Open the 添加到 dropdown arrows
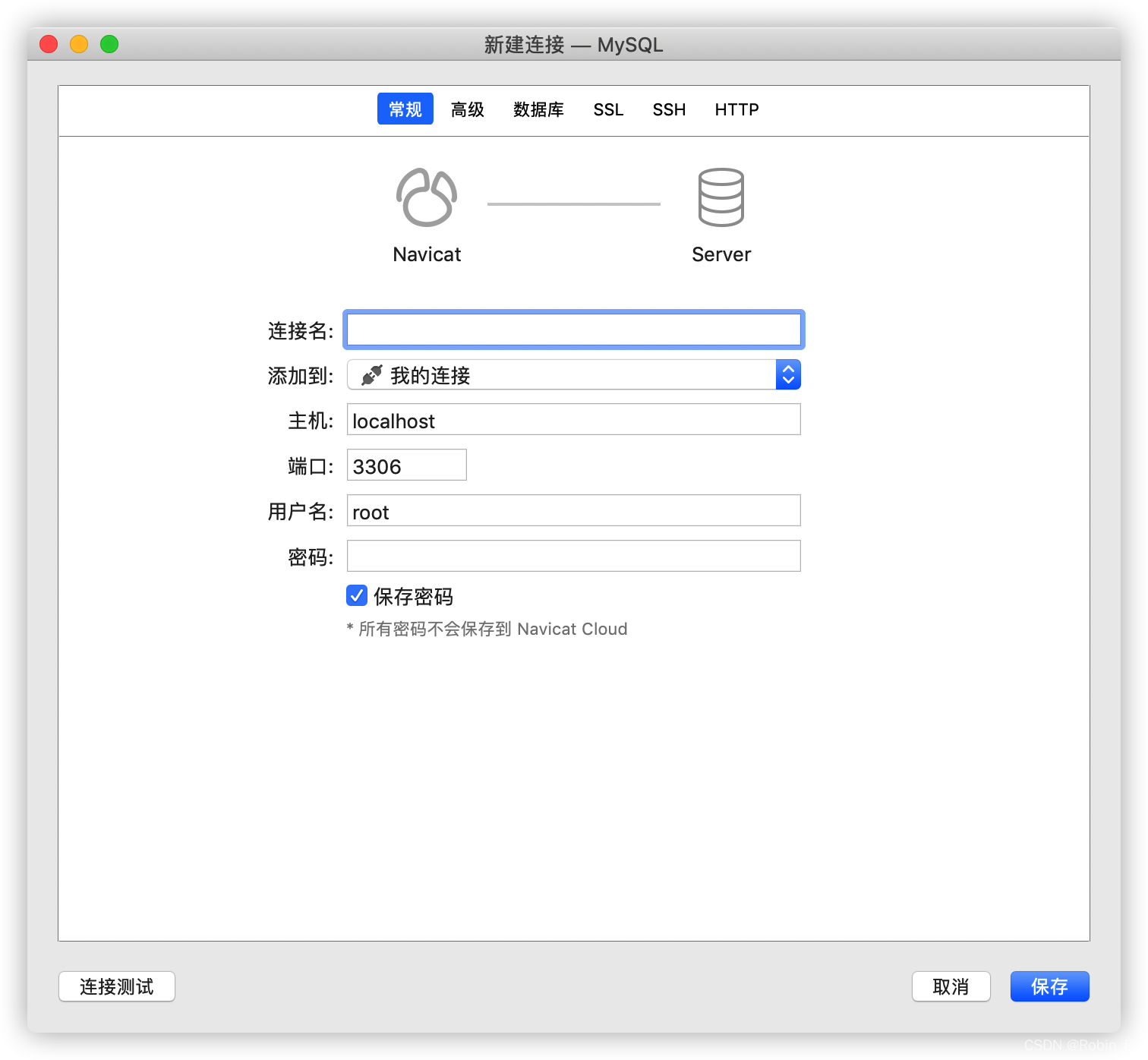This screenshot has height=1060, width=1148. 788,374
